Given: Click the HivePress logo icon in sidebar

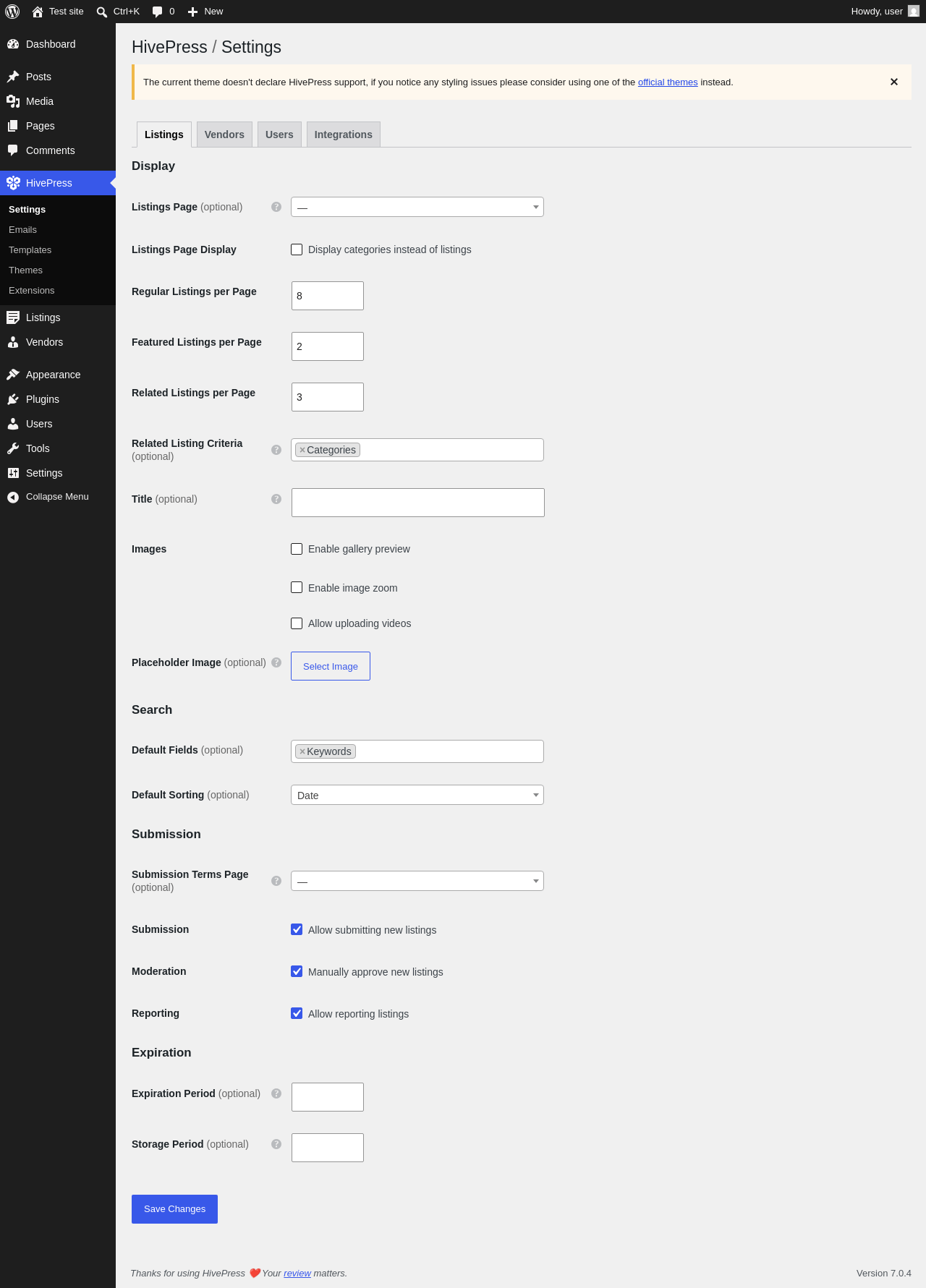Looking at the screenshot, I should [13, 183].
